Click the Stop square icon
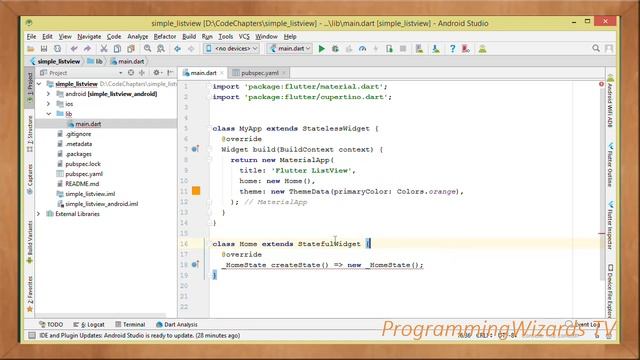The width and height of the screenshot is (640, 360). tap(403, 49)
